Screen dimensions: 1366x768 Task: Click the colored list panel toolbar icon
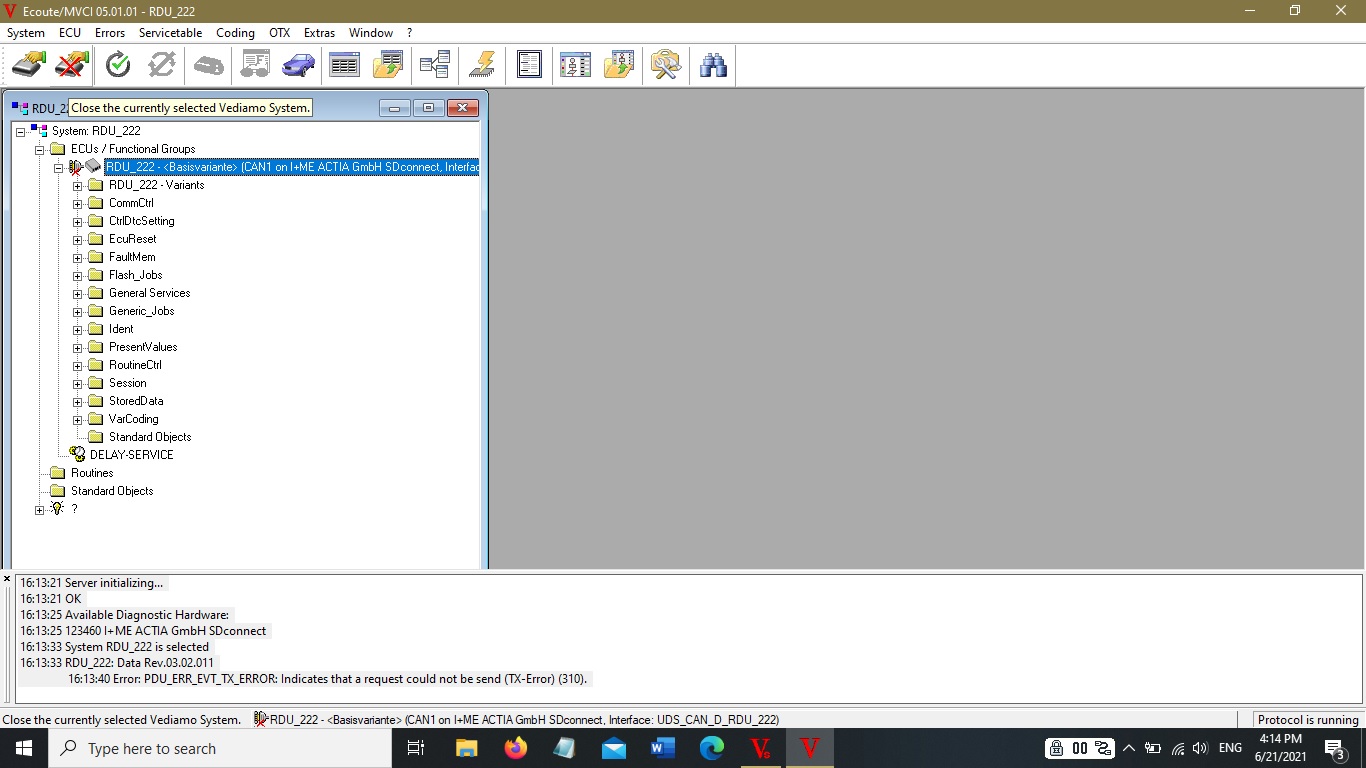pyautogui.click(x=575, y=66)
